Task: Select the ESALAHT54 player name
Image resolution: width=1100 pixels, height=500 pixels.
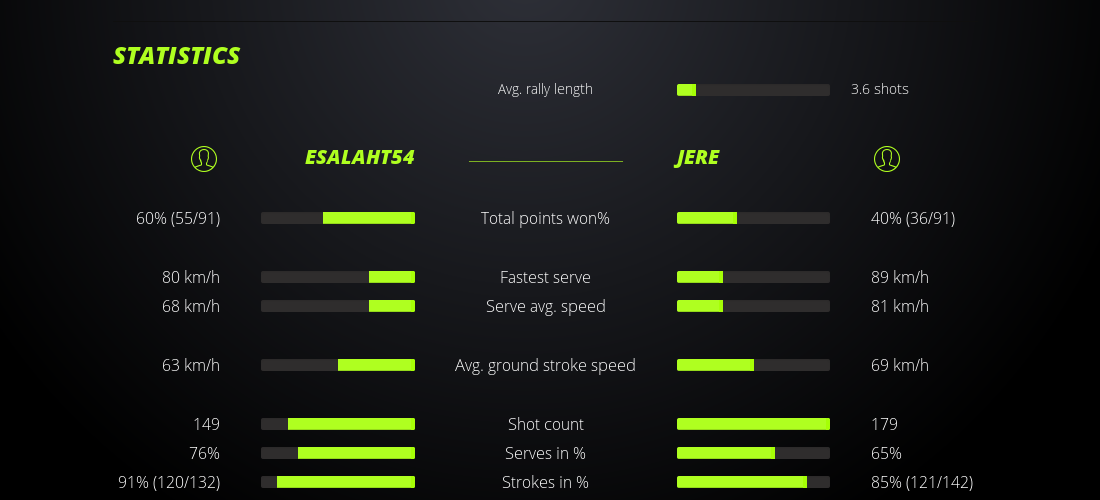Action: tap(359, 158)
